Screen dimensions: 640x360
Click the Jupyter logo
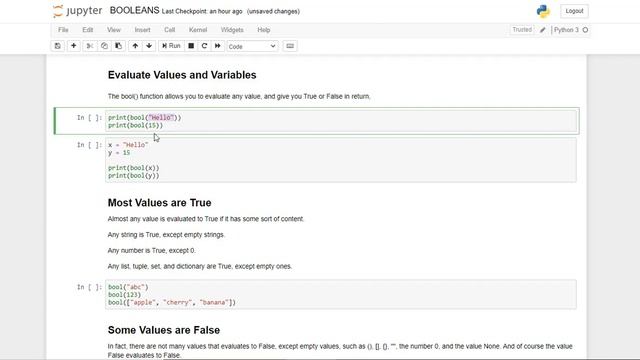point(77,11)
